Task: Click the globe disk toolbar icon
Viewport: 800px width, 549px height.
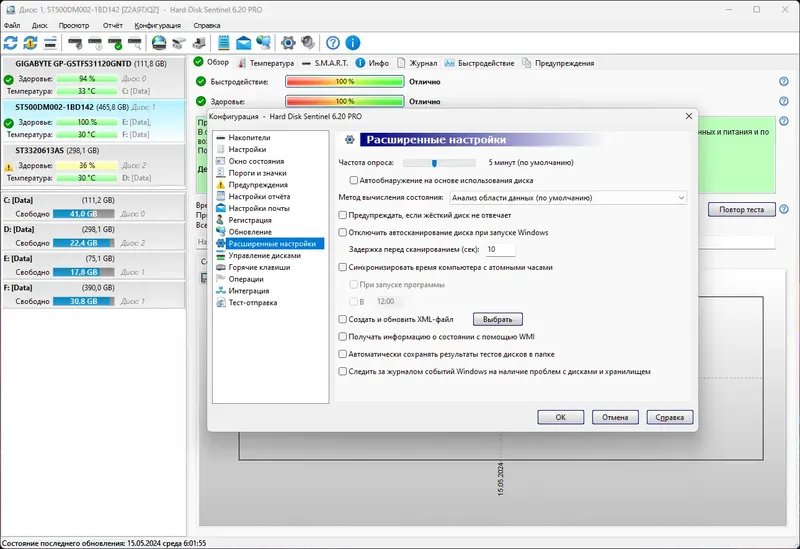Action: pyautogui.click(x=159, y=43)
